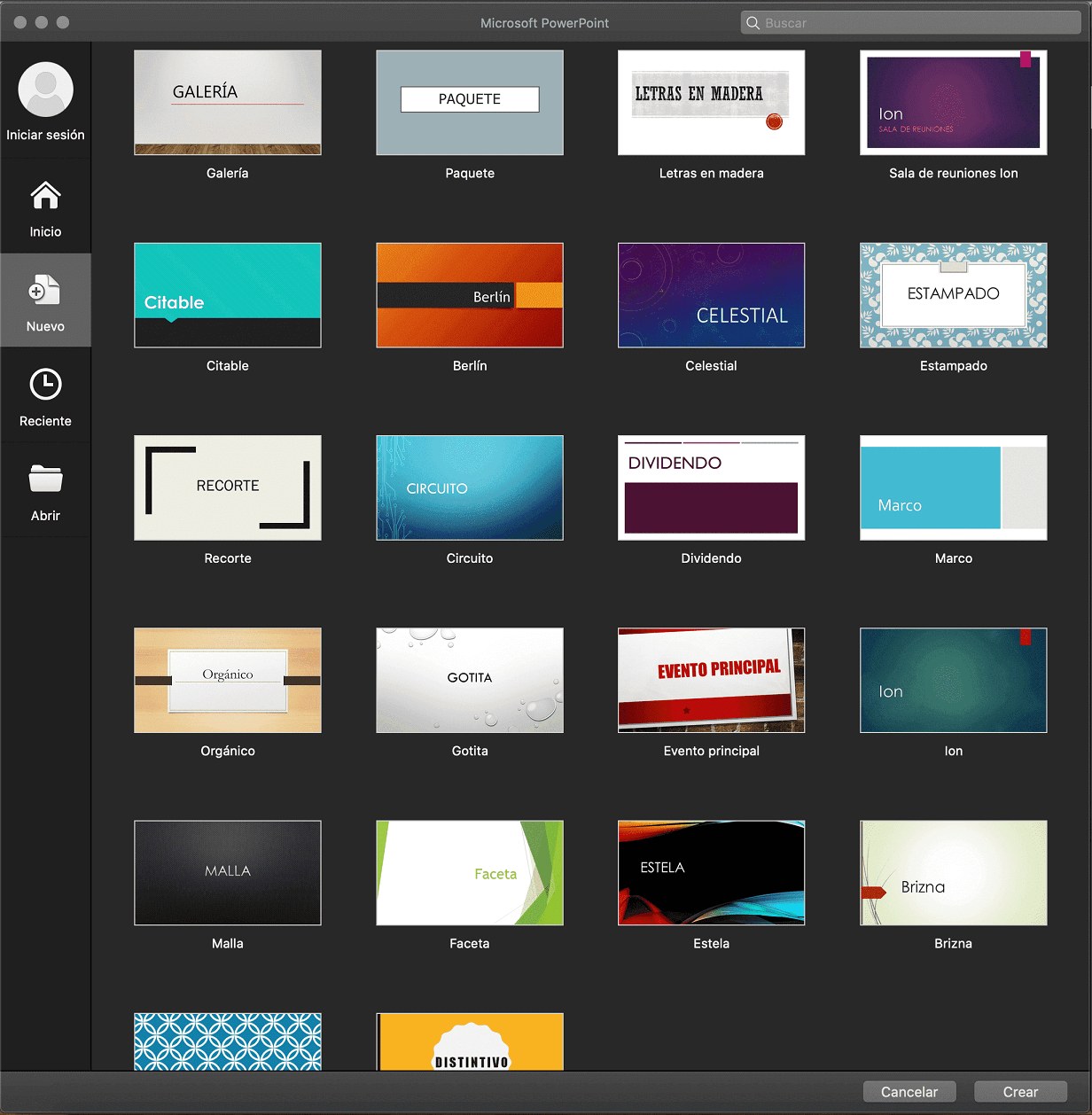This screenshot has width=1092, height=1115.
Task: Select the Galería template thumbnail
Action: pyautogui.click(x=228, y=103)
